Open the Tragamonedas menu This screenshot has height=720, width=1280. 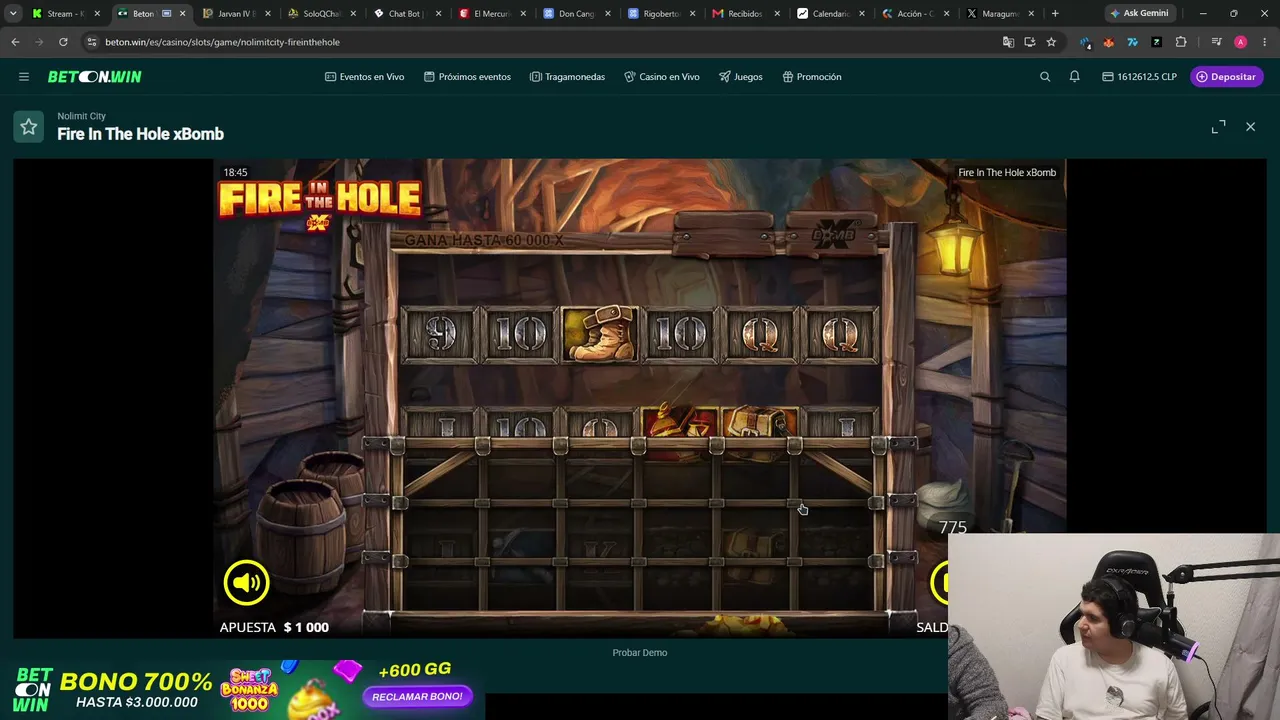click(x=567, y=77)
